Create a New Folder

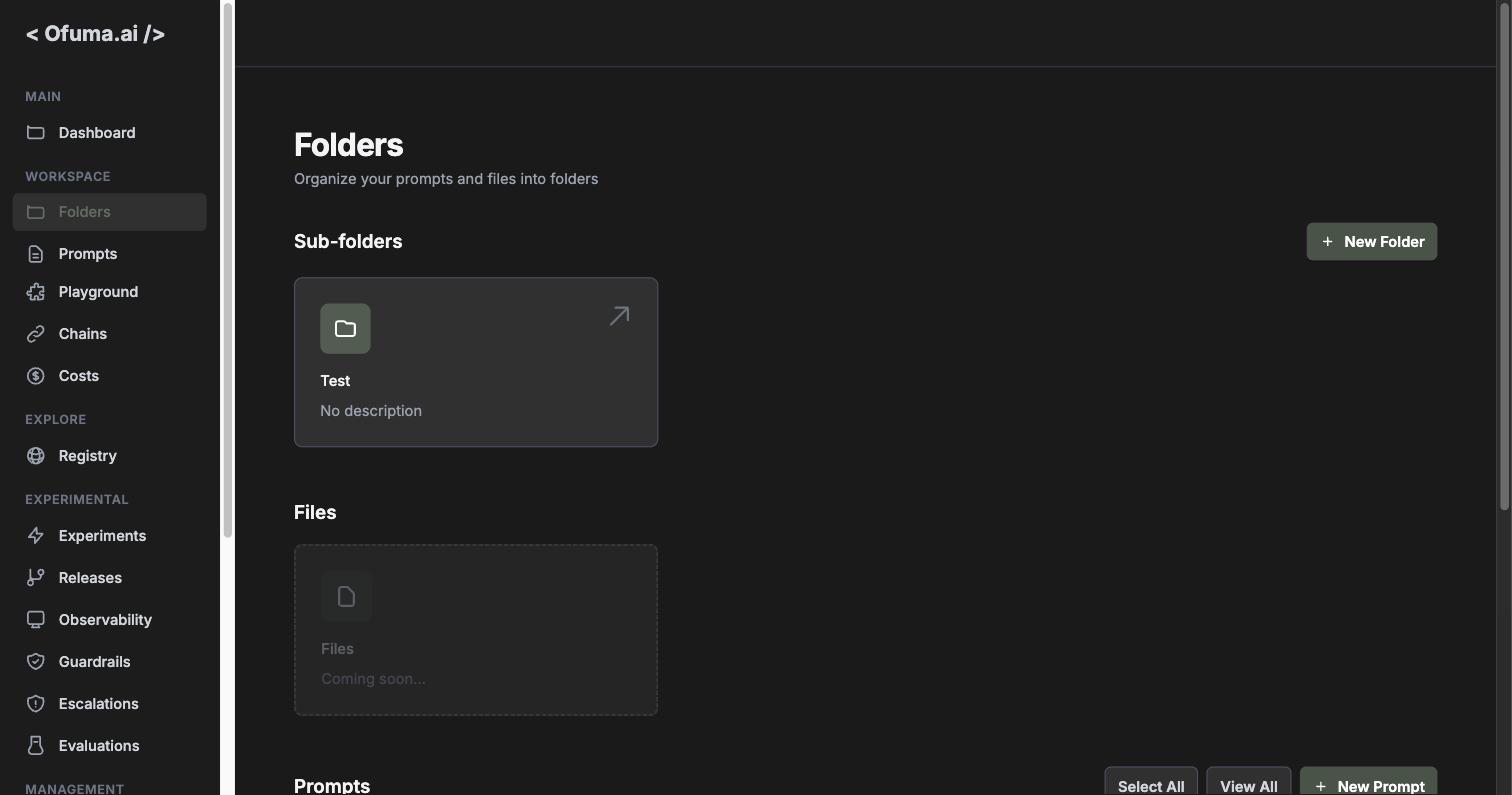point(1372,242)
